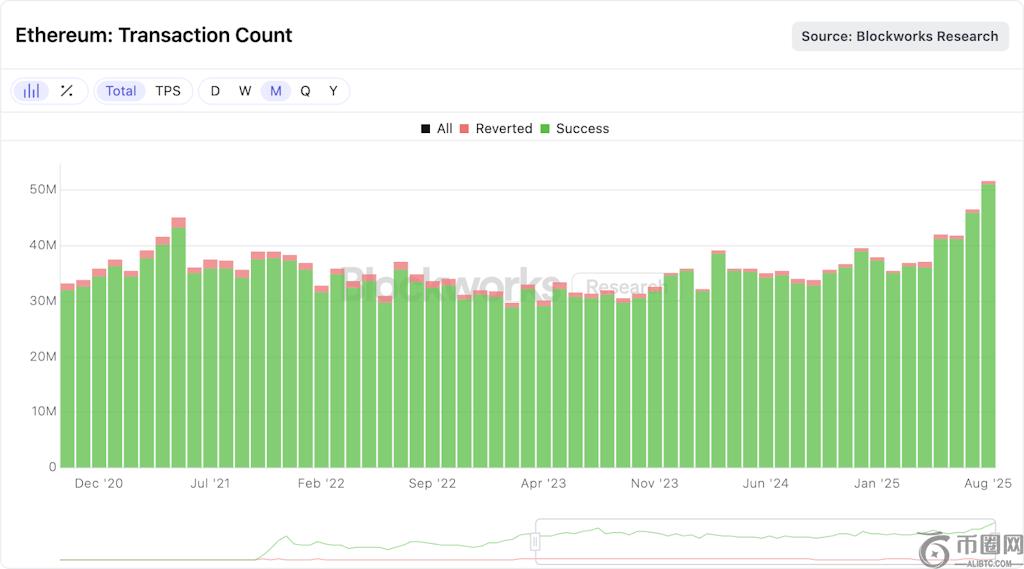
Task: Select Total transaction count mode
Action: coord(121,91)
